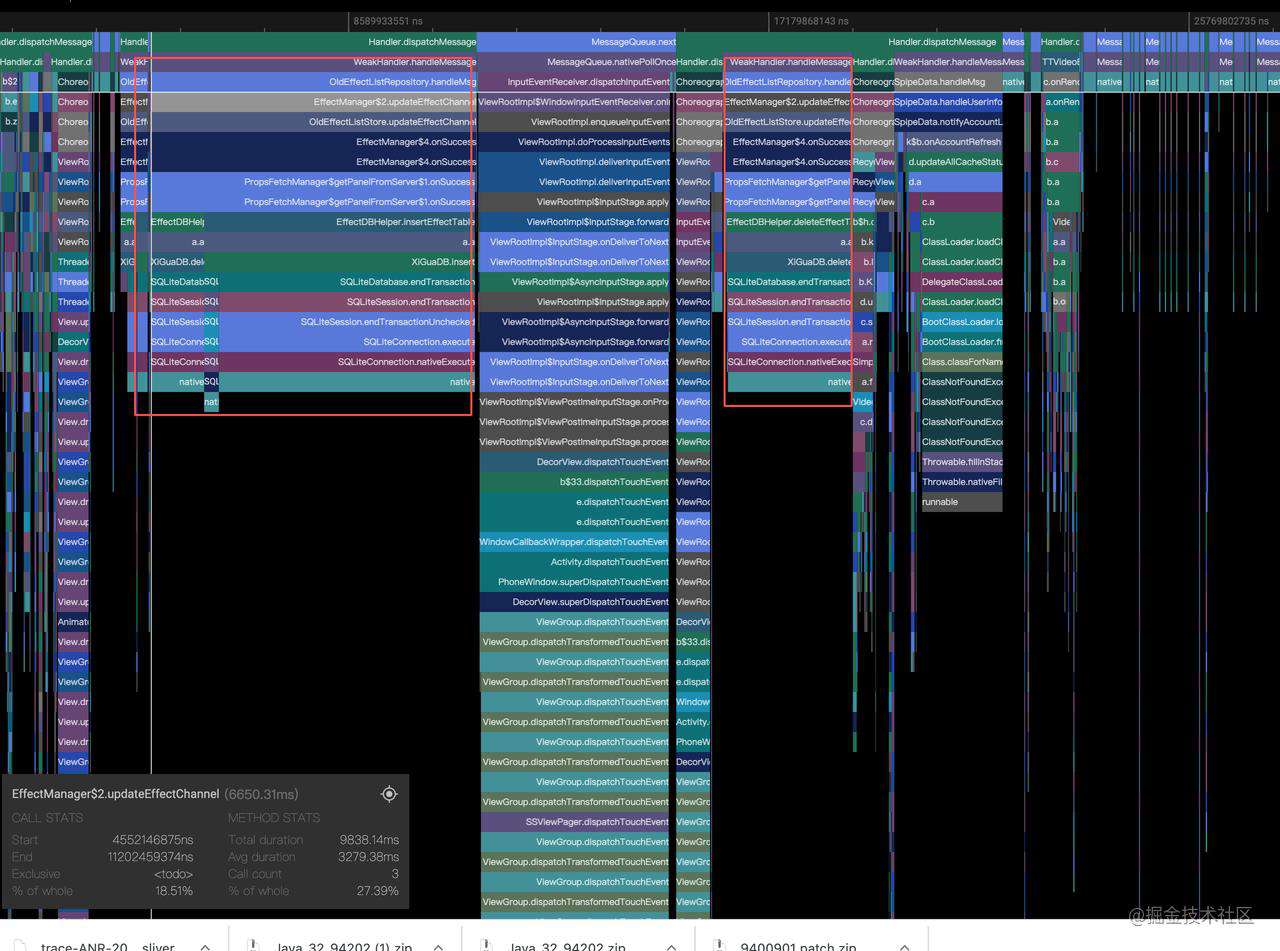Select the b.o frame
This screenshot has height=951, width=1280.
click(x=1059, y=302)
